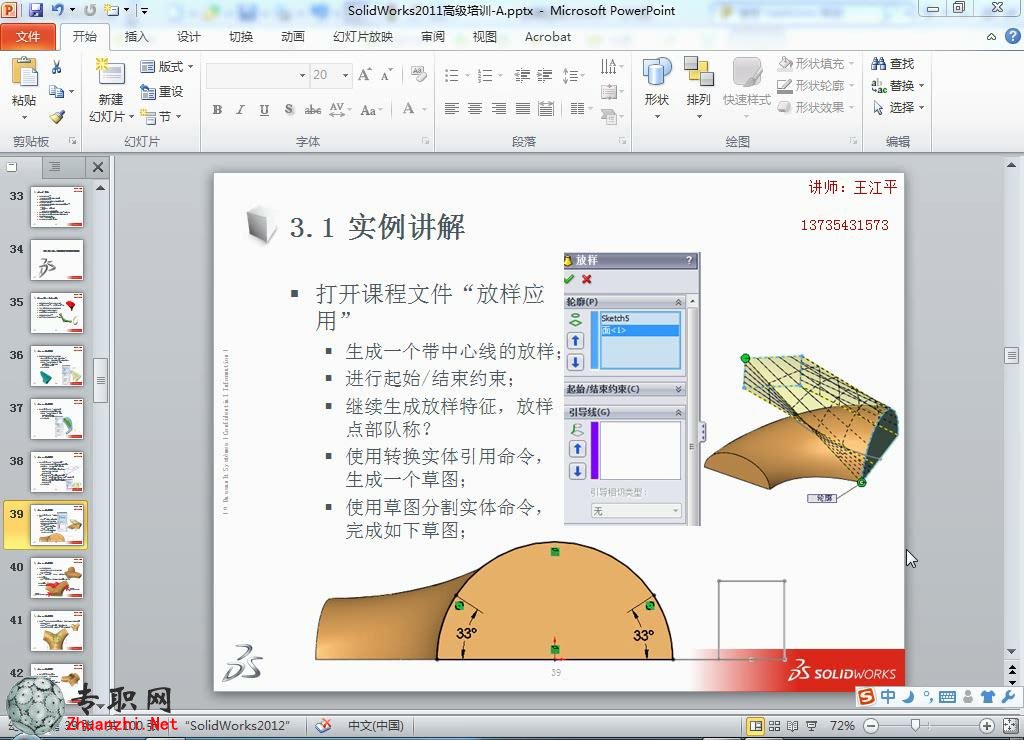The image size is (1024, 740).
Task: Open Sogou input settings wrench
Action: (1008, 697)
